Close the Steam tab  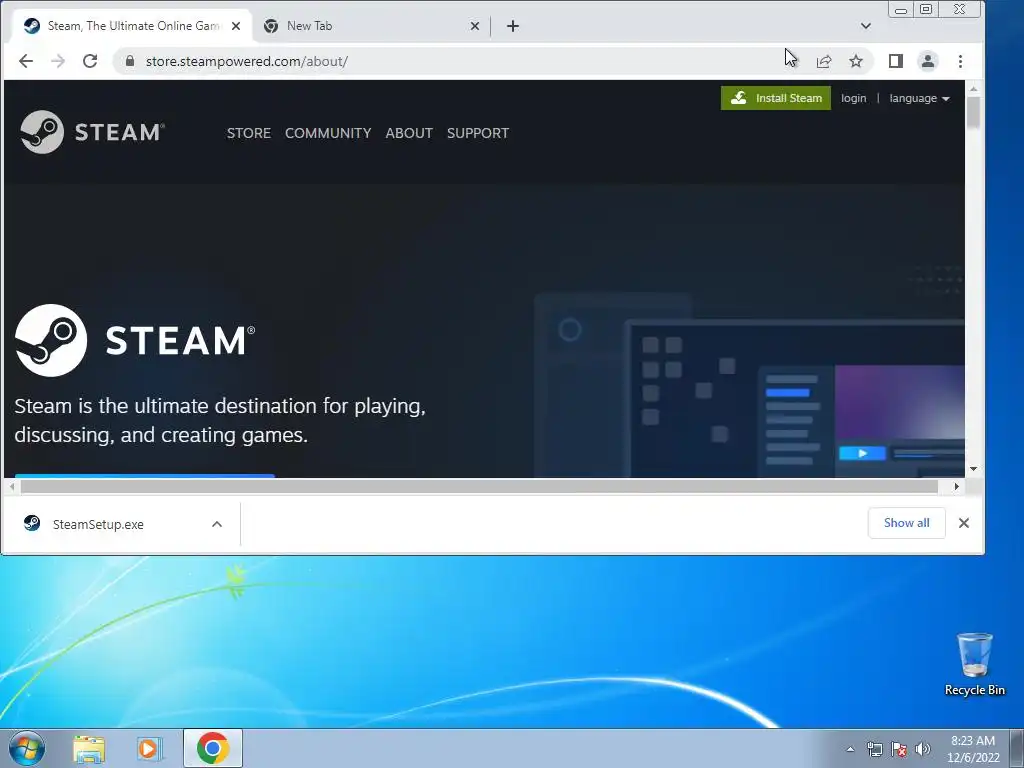tap(236, 26)
